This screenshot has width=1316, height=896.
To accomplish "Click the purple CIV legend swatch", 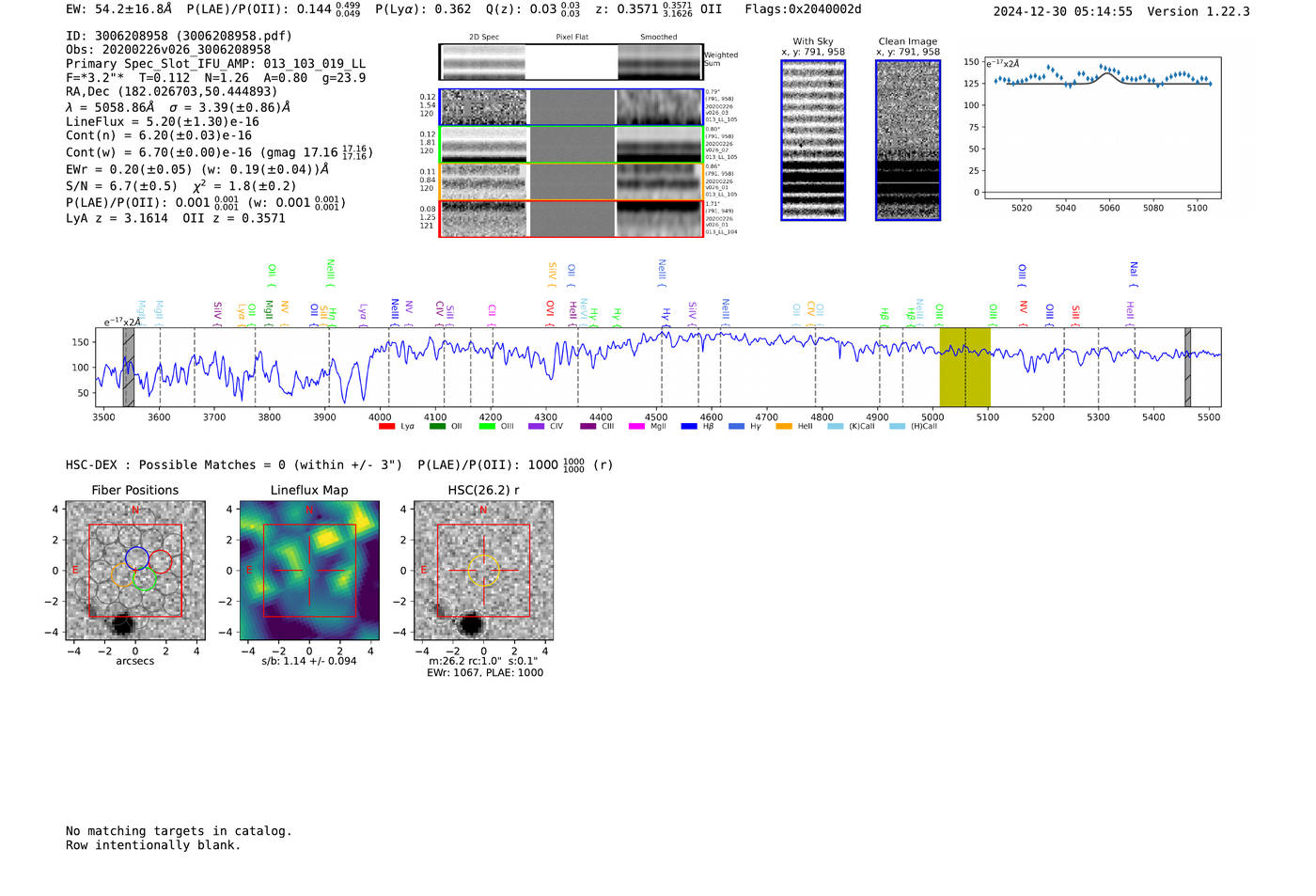I will point(537,427).
